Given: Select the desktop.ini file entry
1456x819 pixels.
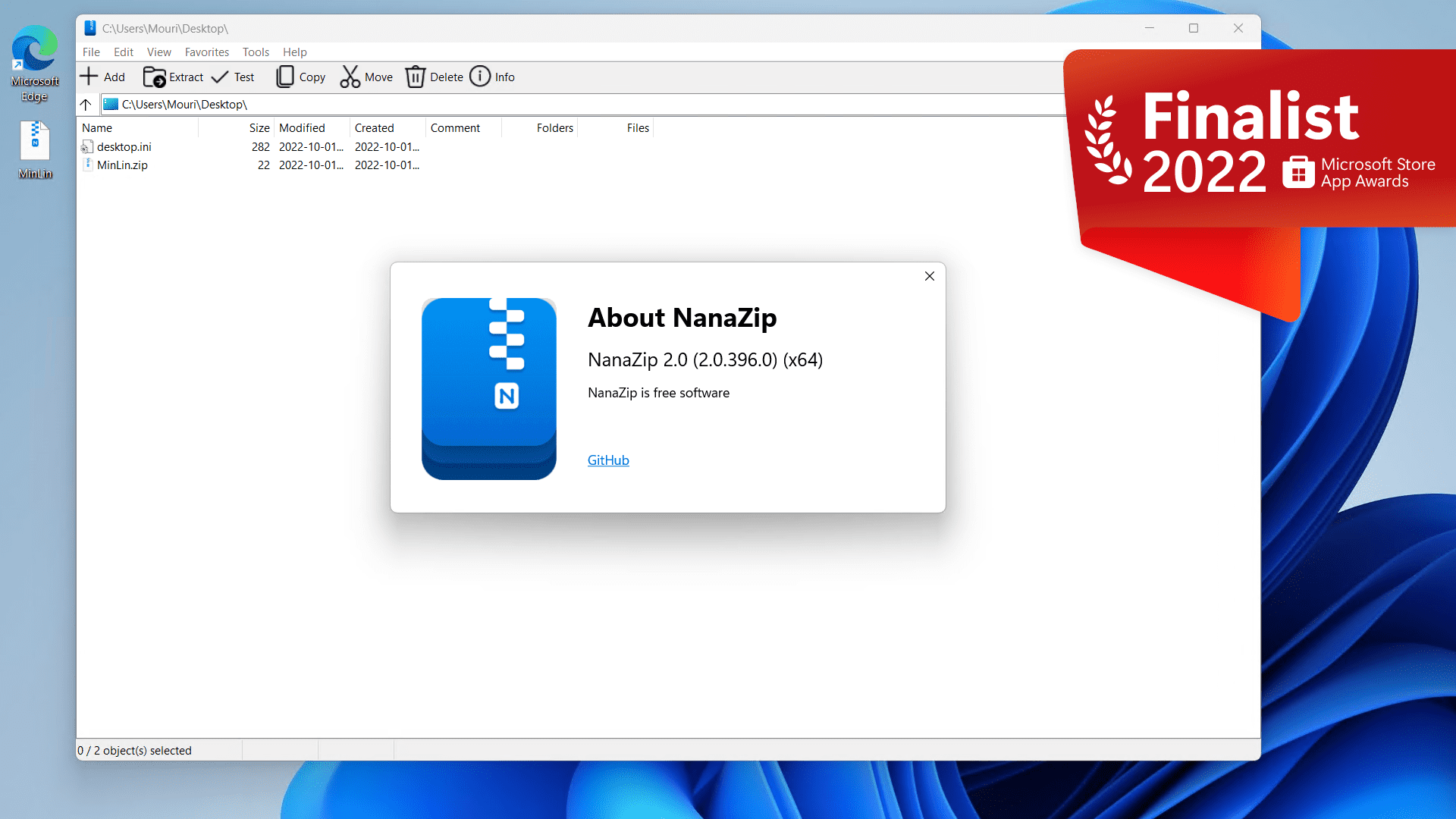Looking at the screenshot, I should 123,146.
